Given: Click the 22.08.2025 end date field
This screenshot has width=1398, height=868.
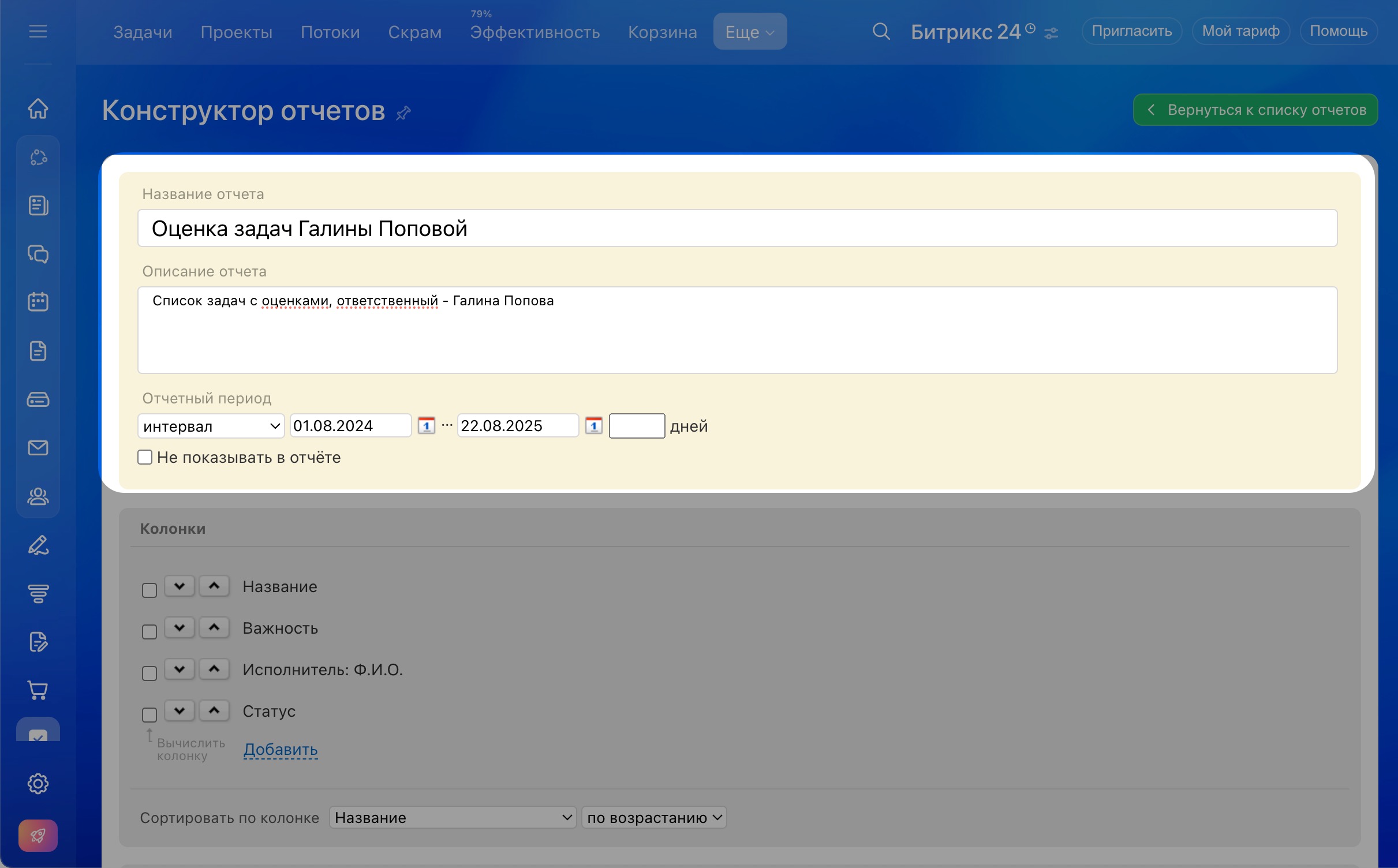Looking at the screenshot, I should tap(518, 426).
